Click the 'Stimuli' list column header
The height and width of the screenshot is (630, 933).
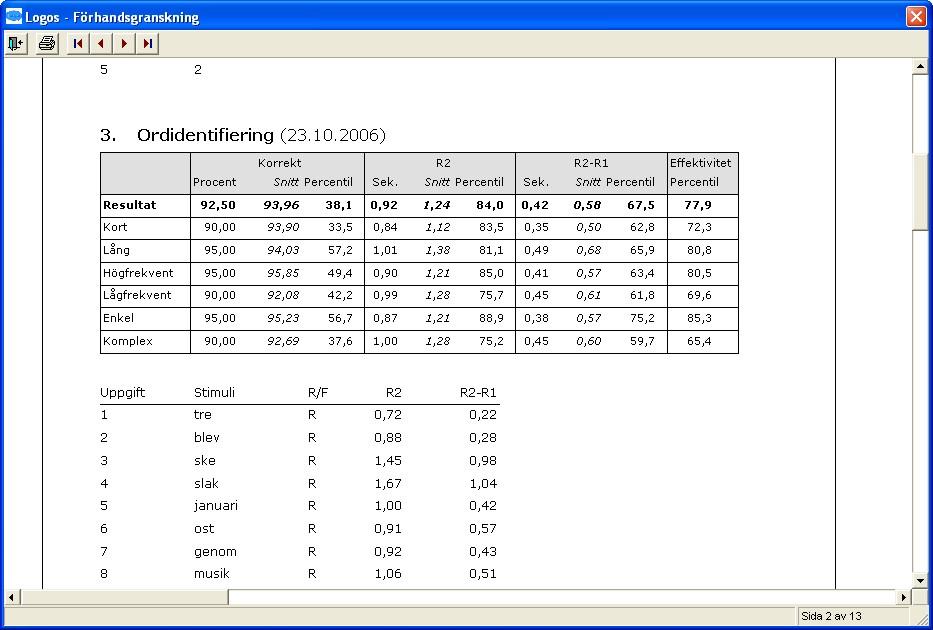coord(214,393)
